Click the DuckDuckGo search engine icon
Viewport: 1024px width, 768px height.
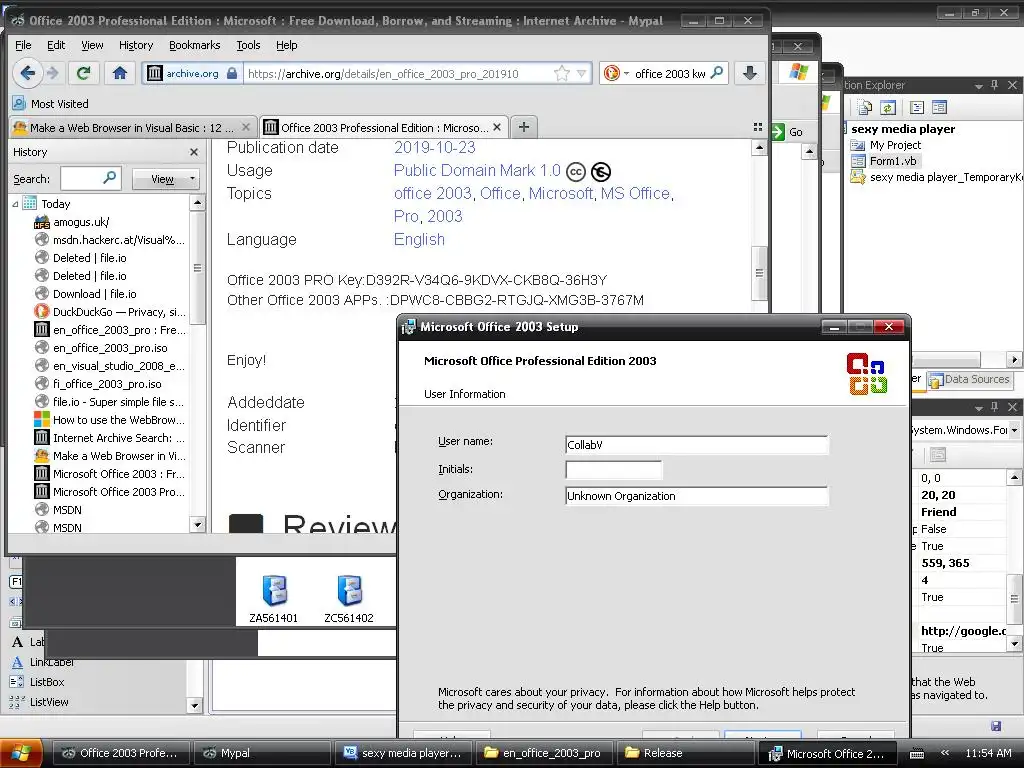pyautogui.click(x=612, y=73)
